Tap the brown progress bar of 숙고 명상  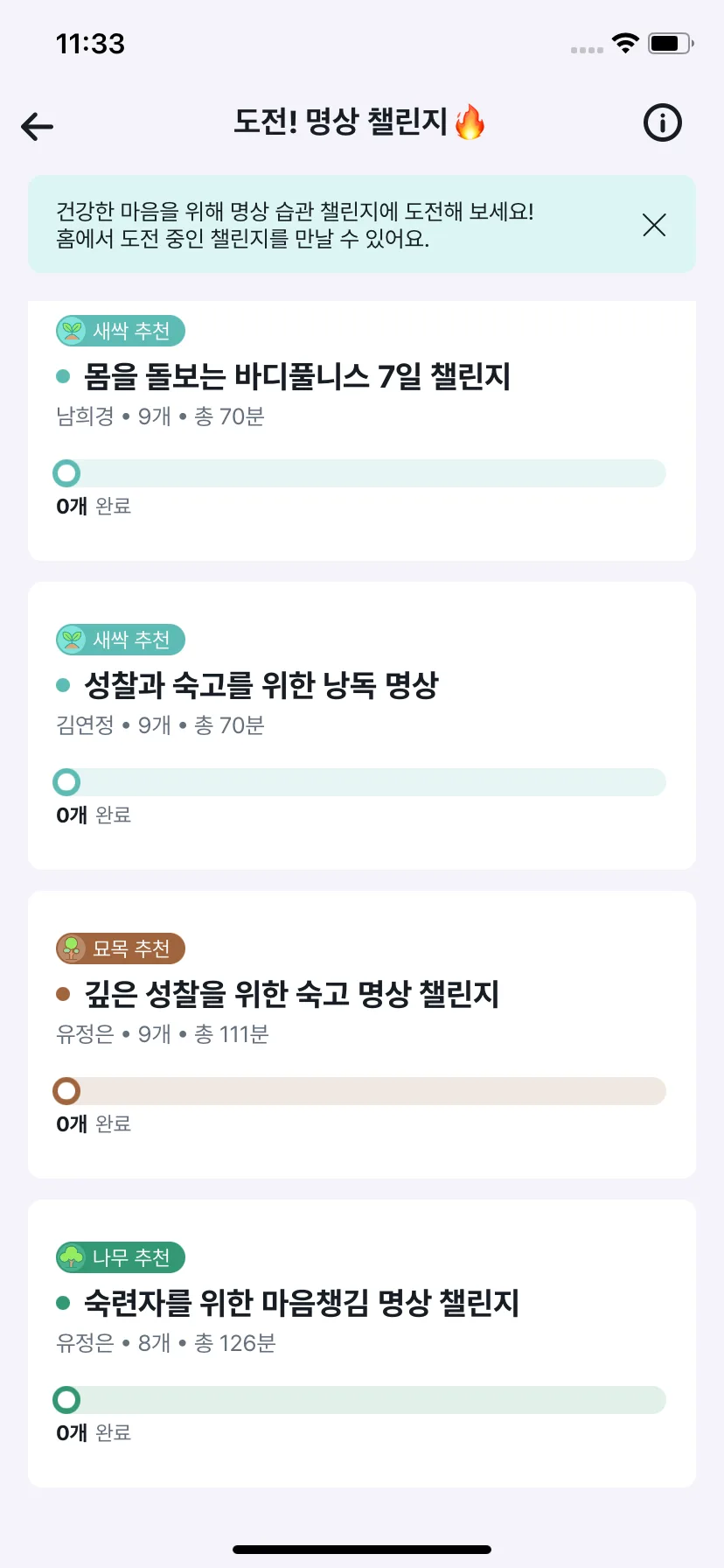click(x=359, y=1091)
